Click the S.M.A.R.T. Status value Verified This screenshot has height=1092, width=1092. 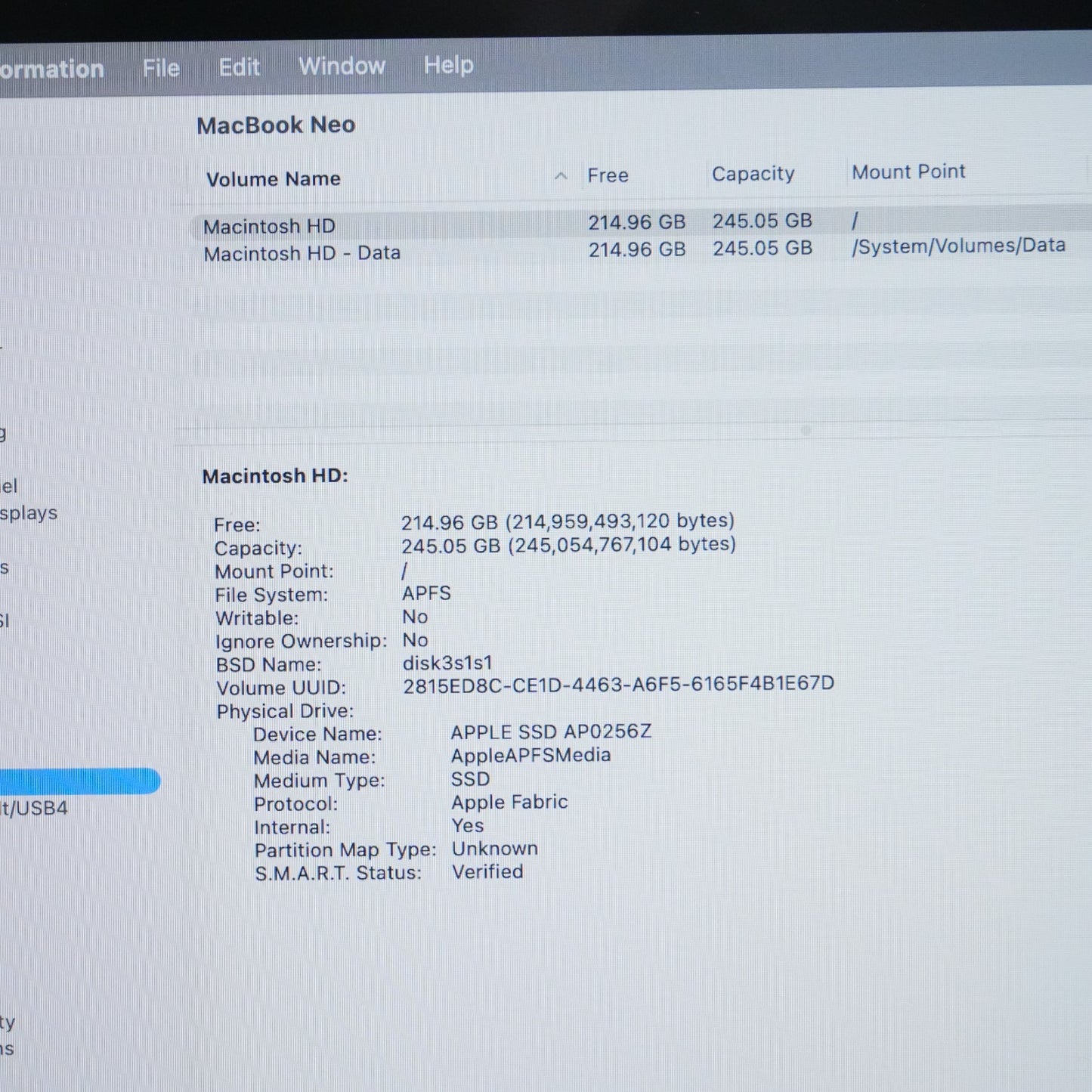click(487, 872)
